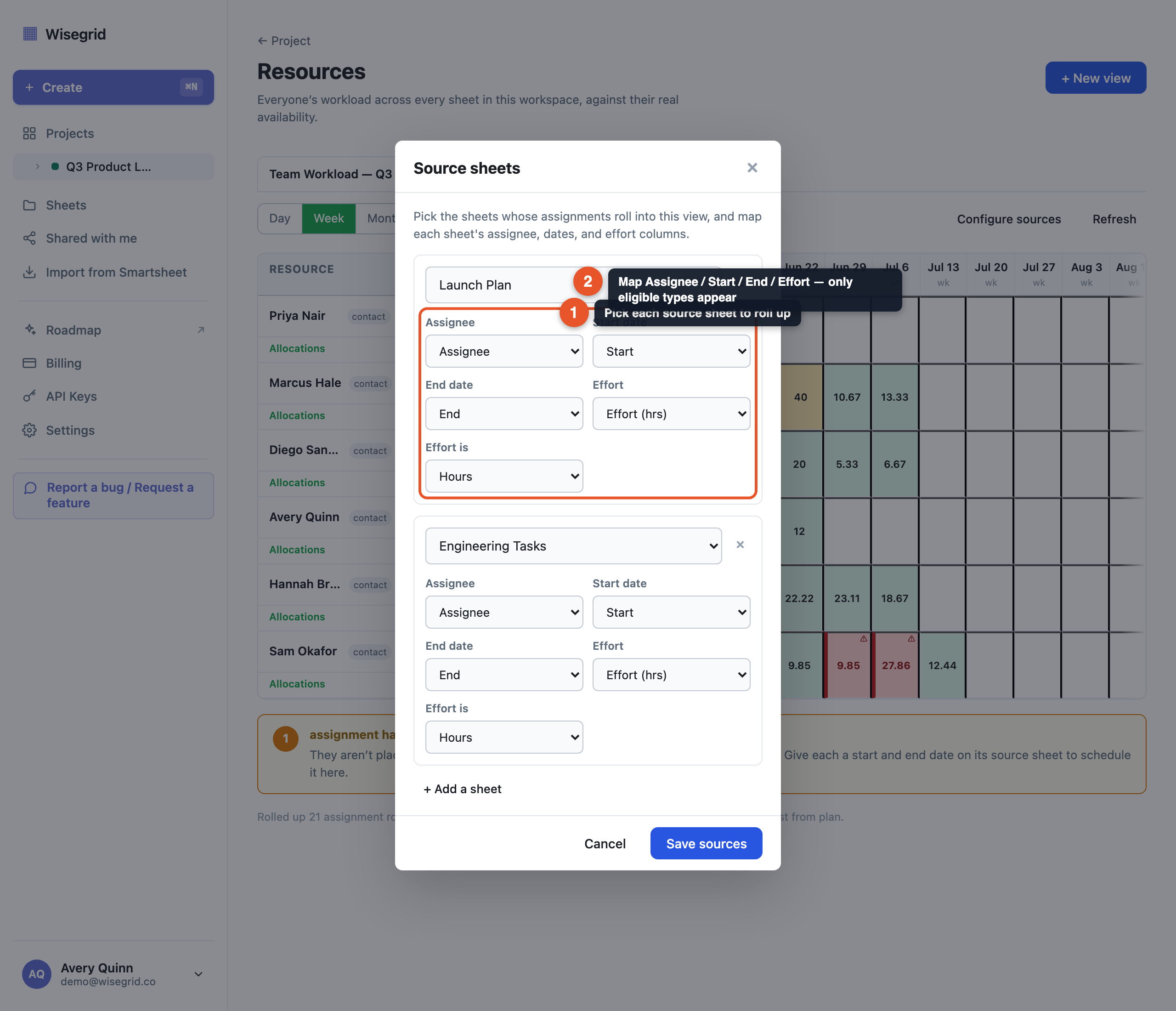Open the Engineering Tasks sheet dropdown
1176x1011 pixels.
pos(573,546)
